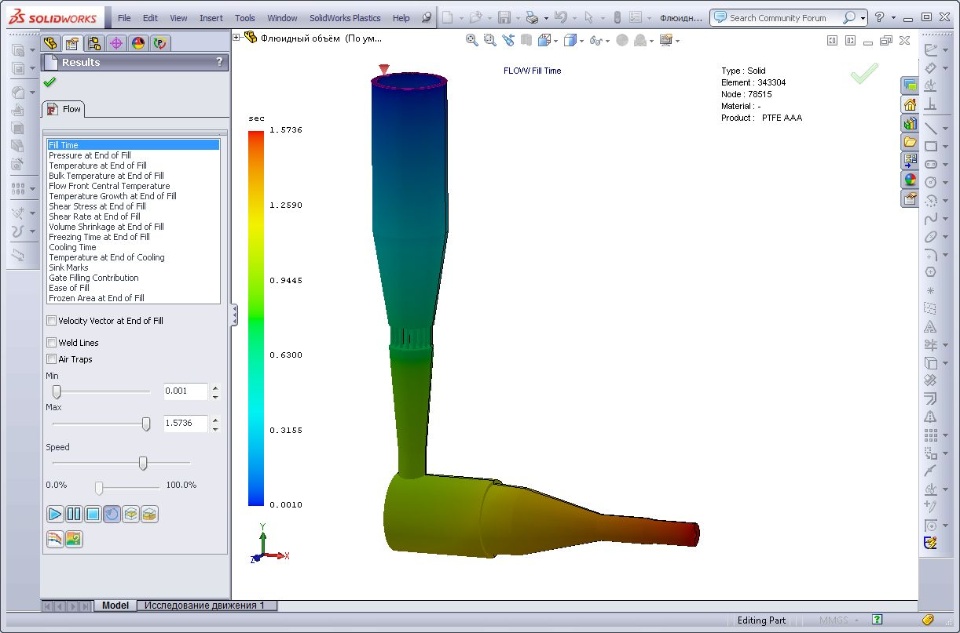Click the Speed slider handle
Image resolution: width=960 pixels, height=633 pixels.
pos(143,463)
